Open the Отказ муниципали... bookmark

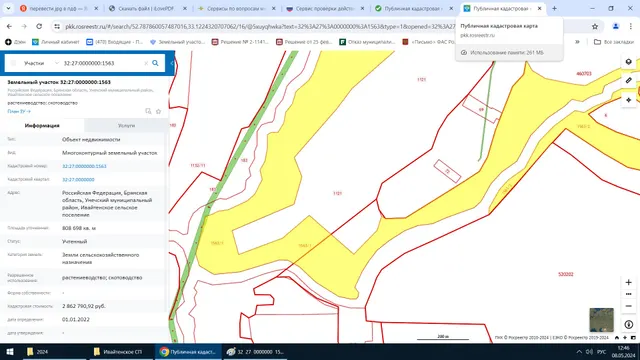tap(368, 42)
